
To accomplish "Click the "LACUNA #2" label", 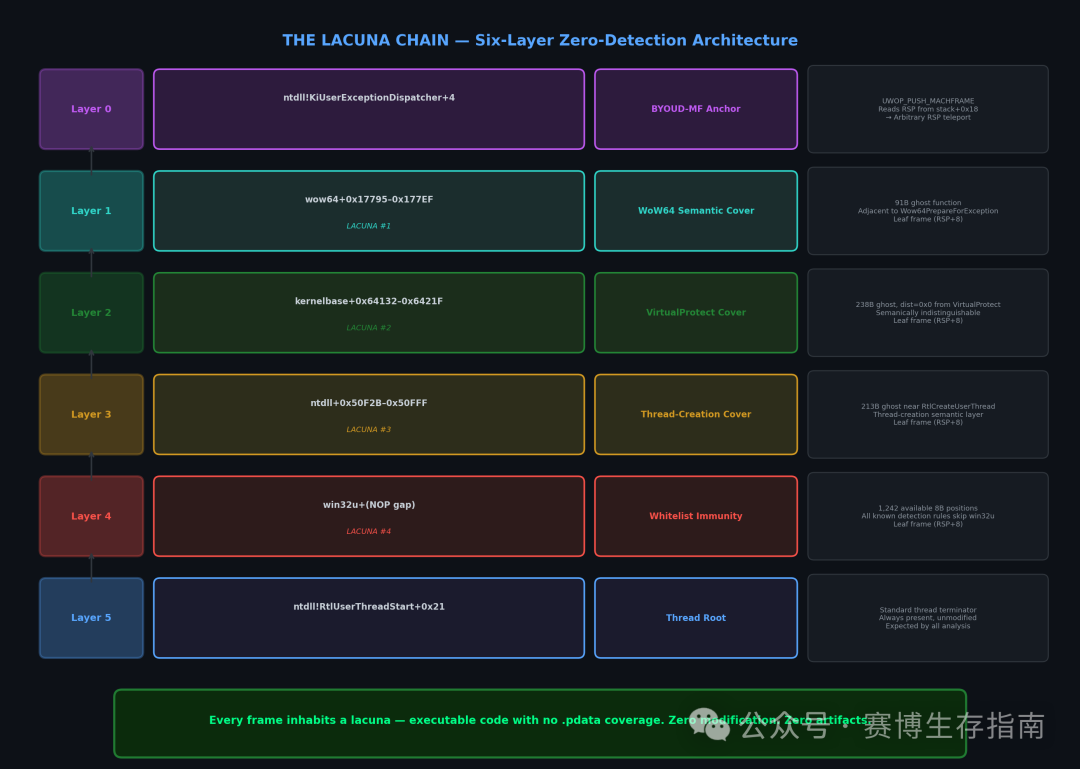I will [368, 328].
